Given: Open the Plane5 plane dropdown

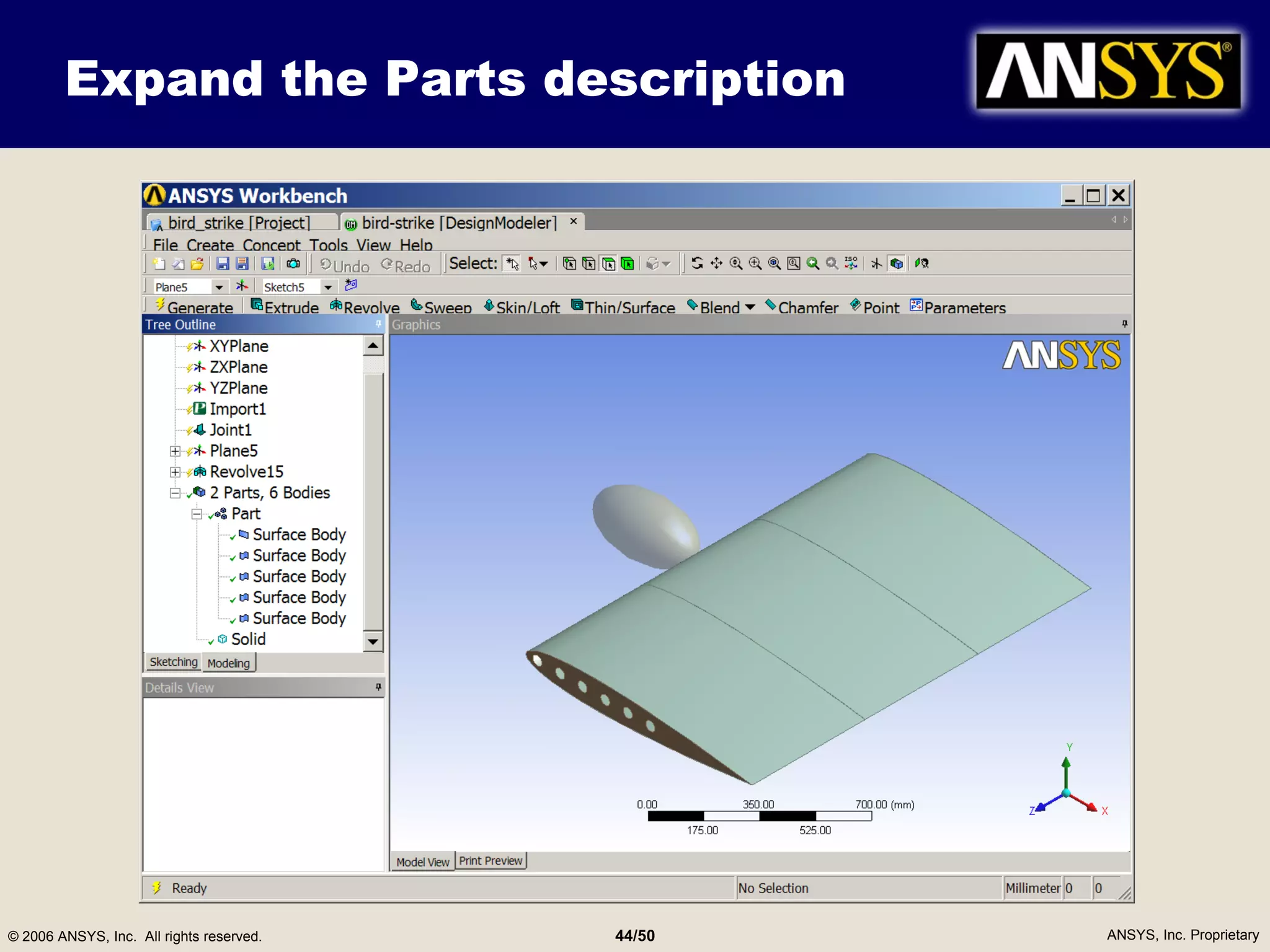Looking at the screenshot, I should point(219,287).
